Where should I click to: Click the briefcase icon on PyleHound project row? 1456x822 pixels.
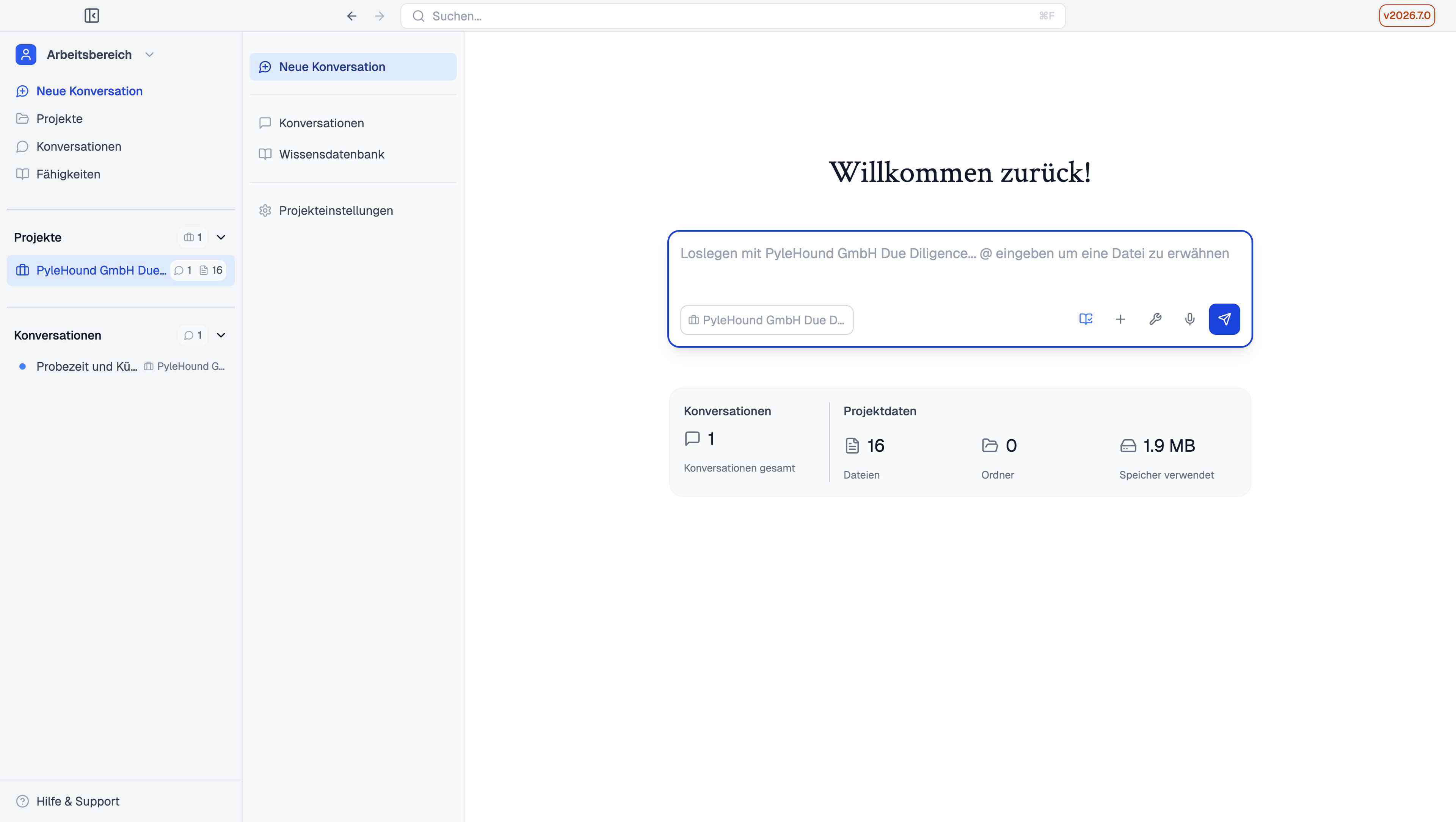pyautogui.click(x=23, y=270)
